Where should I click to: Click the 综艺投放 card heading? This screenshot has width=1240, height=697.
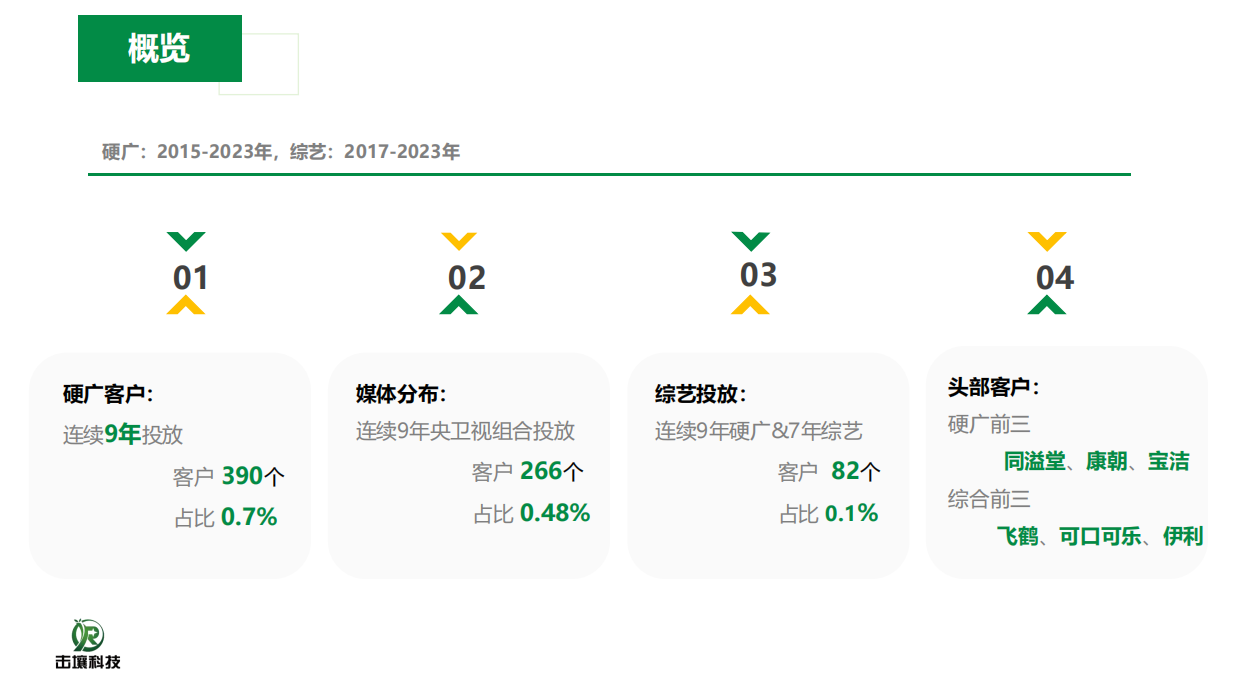click(x=701, y=394)
